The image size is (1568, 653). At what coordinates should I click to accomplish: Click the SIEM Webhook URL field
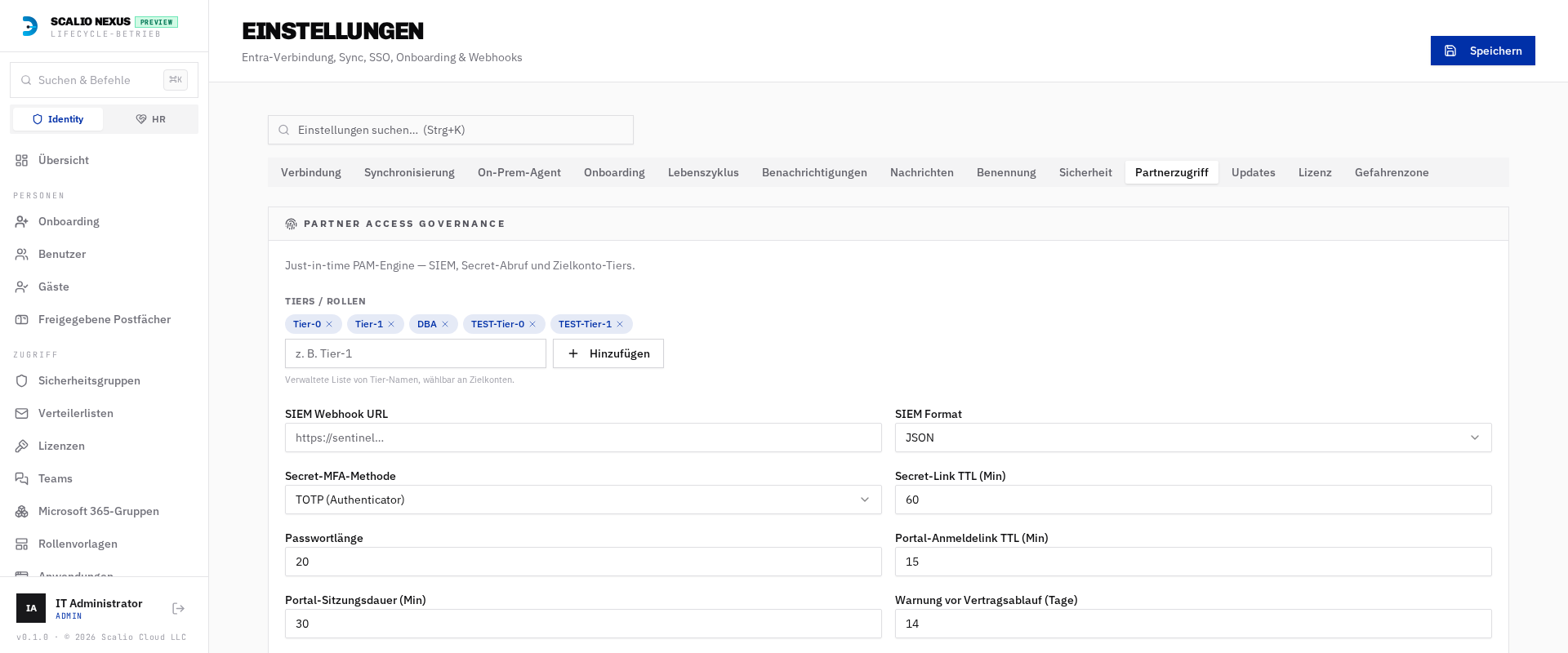(x=583, y=438)
